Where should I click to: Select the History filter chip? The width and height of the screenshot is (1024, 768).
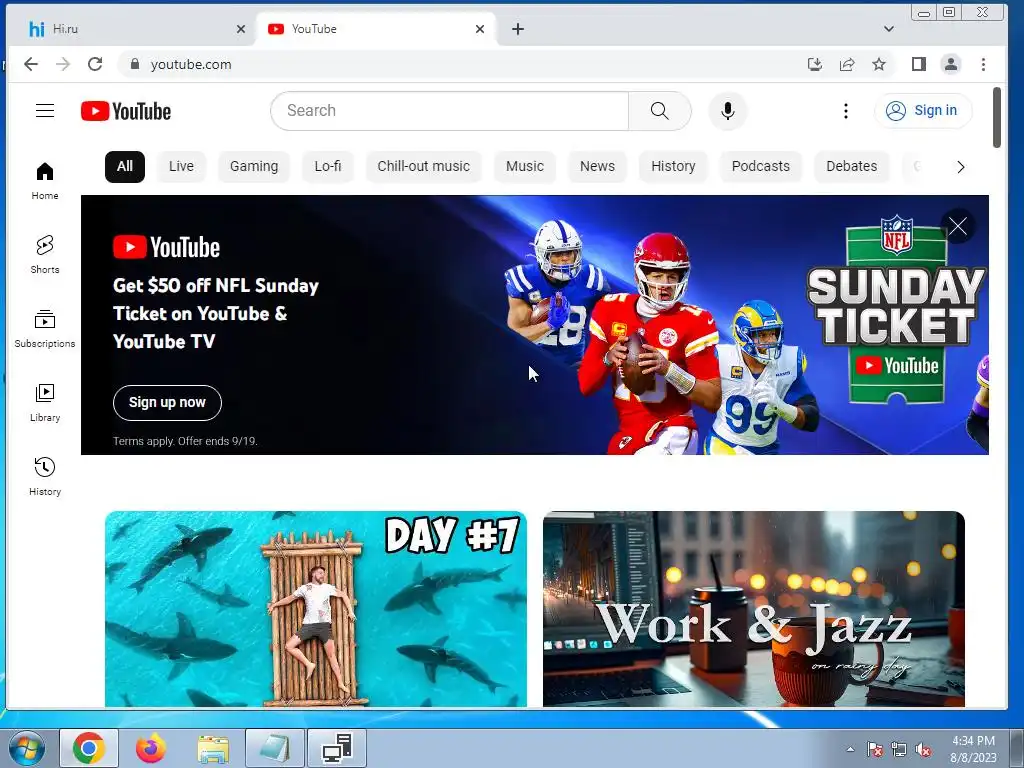(673, 167)
